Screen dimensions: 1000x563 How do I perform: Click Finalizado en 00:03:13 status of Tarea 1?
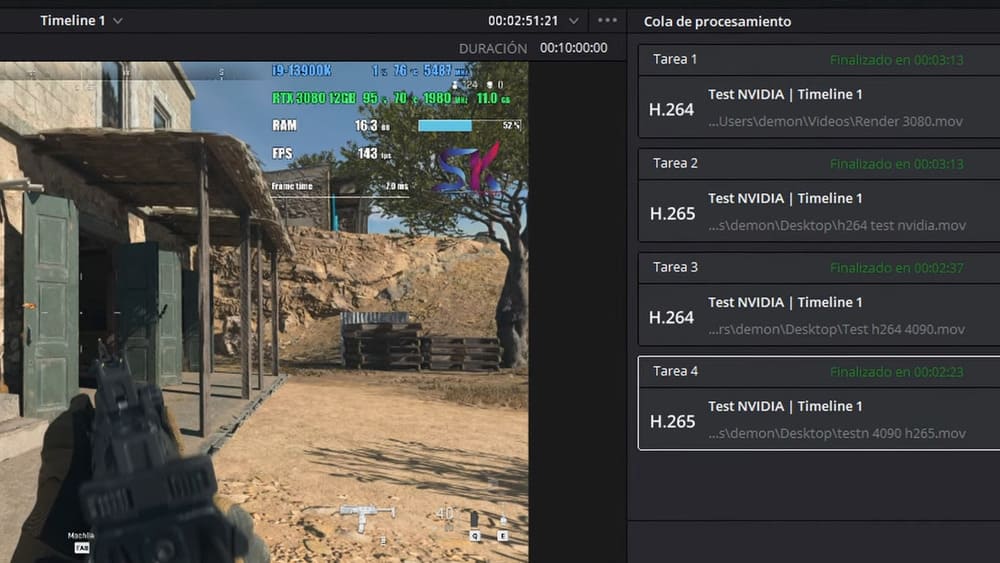897,60
